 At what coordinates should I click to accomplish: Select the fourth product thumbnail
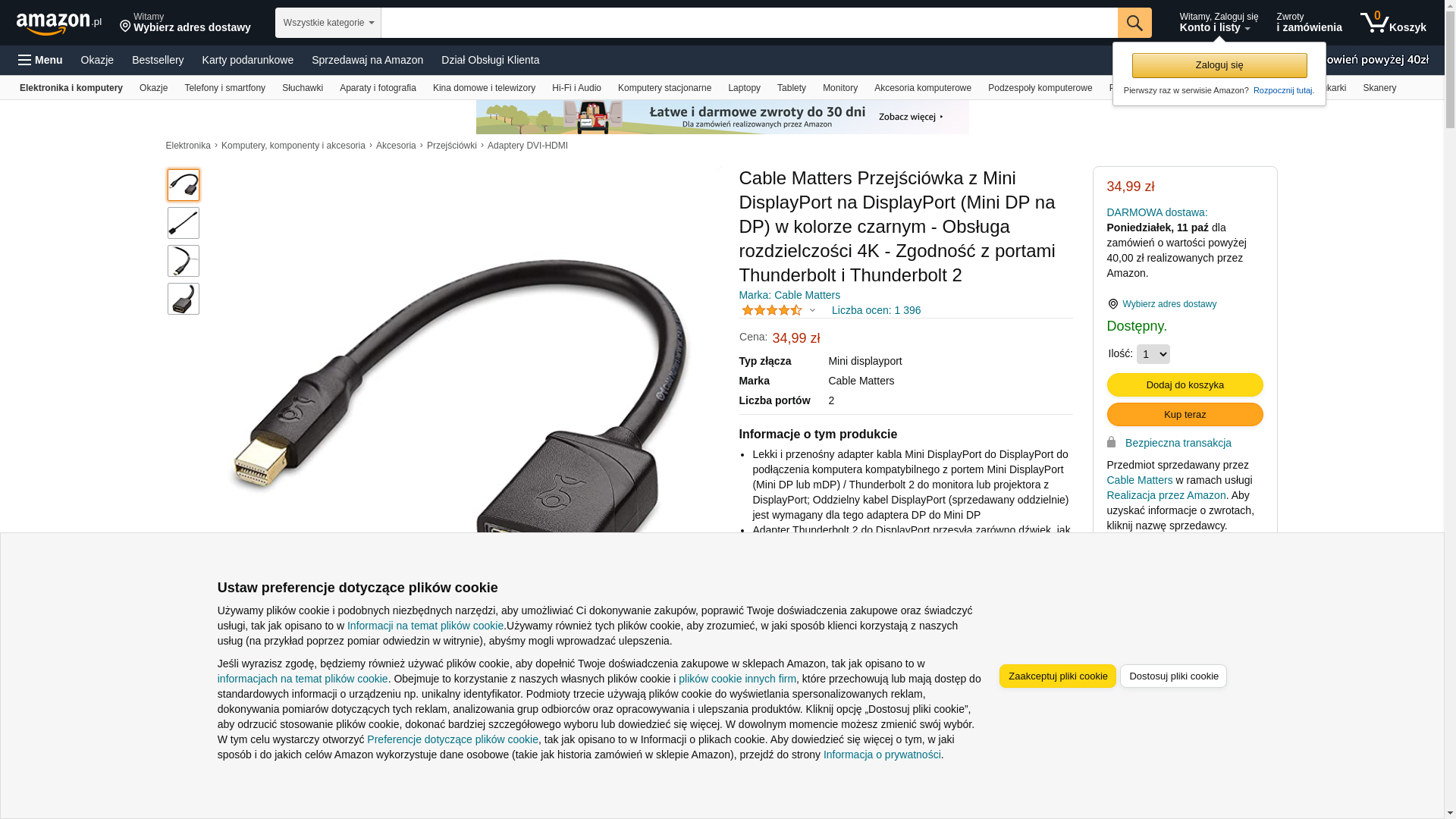click(x=184, y=299)
